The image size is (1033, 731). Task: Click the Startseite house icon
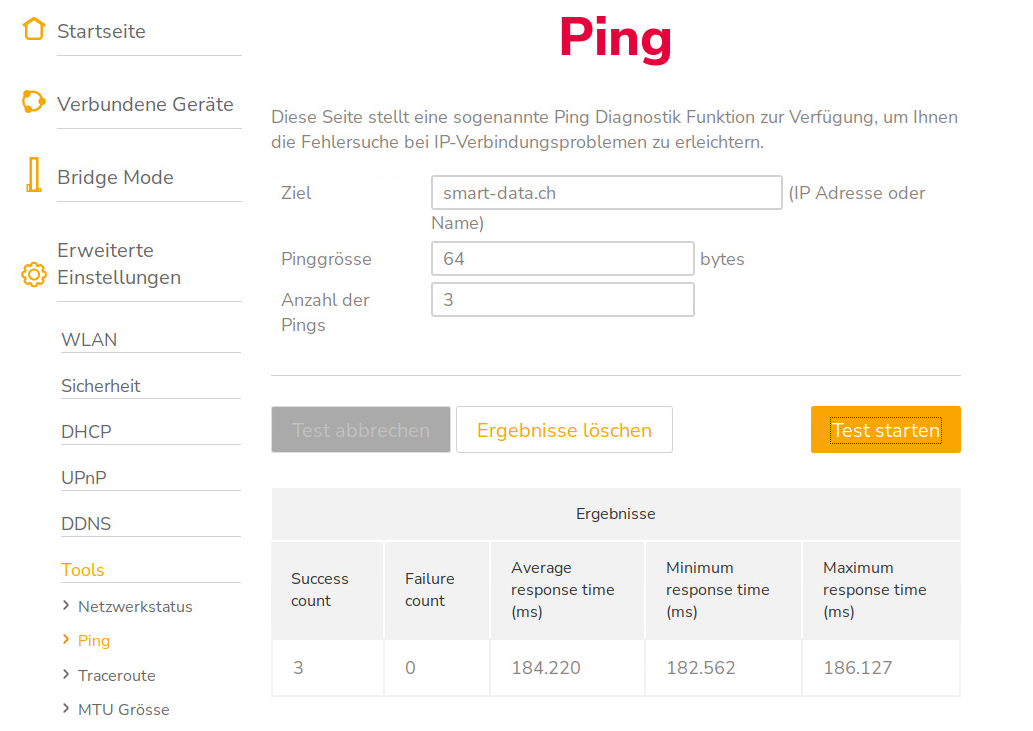pyautogui.click(x=34, y=30)
